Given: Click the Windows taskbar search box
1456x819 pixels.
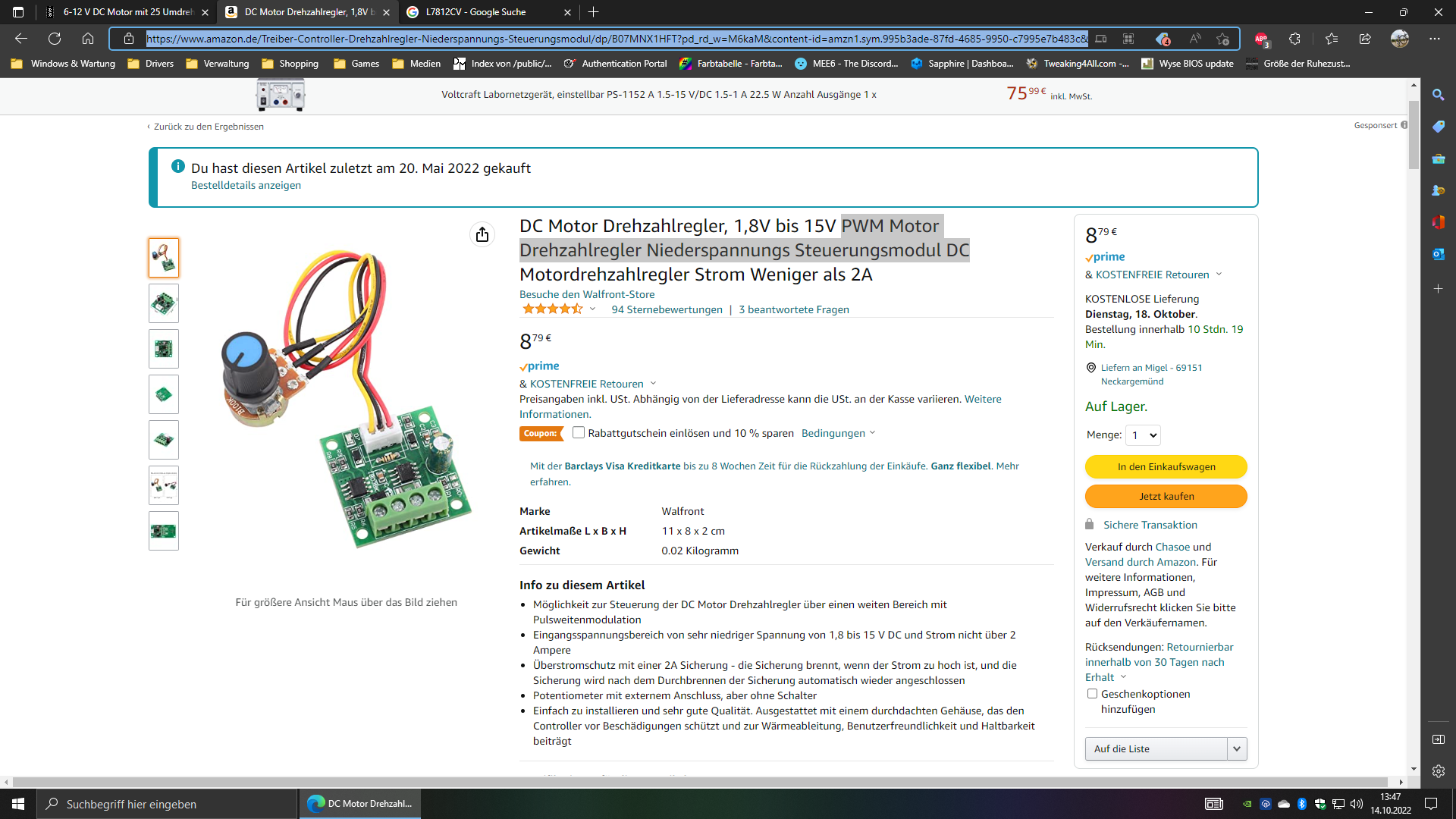Looking at the screenshot, I should (x=167, y=804).
